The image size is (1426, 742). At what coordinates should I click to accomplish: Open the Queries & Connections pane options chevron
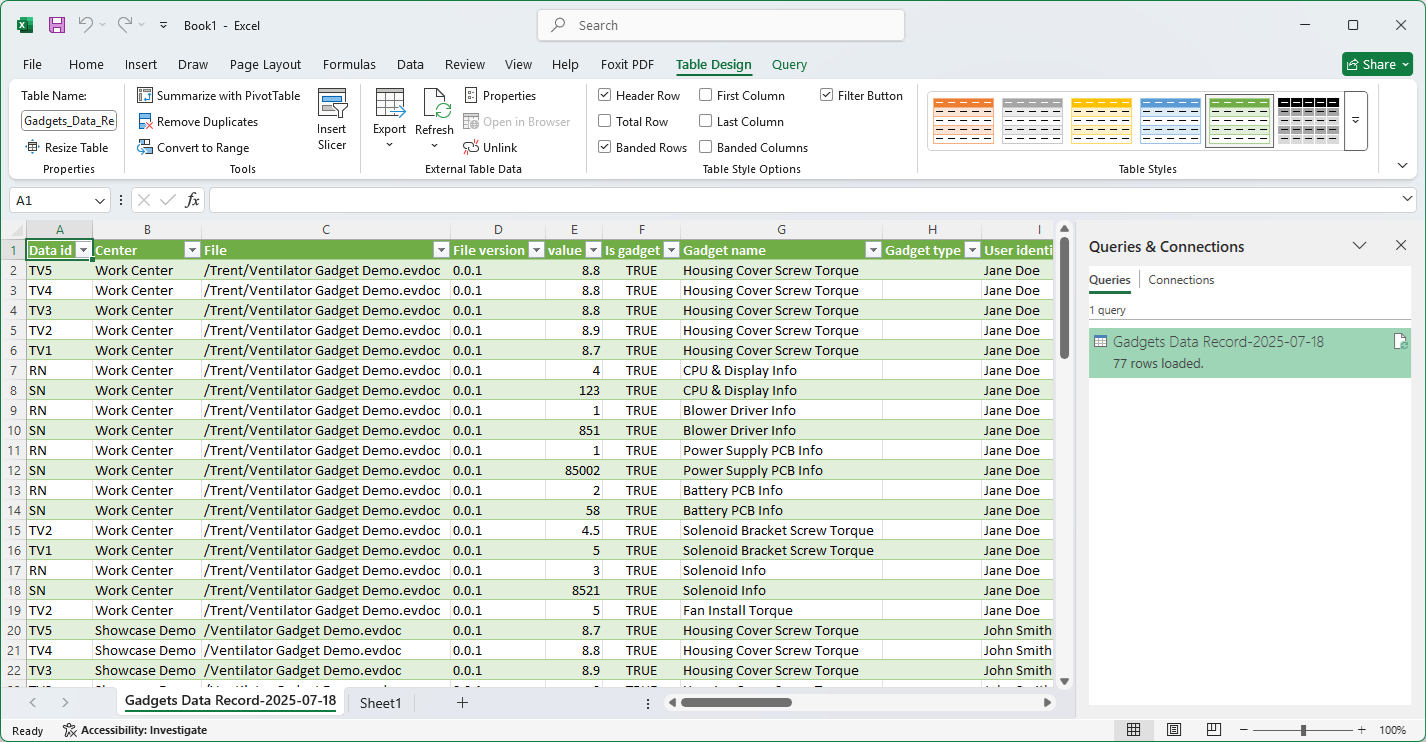point(1360,246)
